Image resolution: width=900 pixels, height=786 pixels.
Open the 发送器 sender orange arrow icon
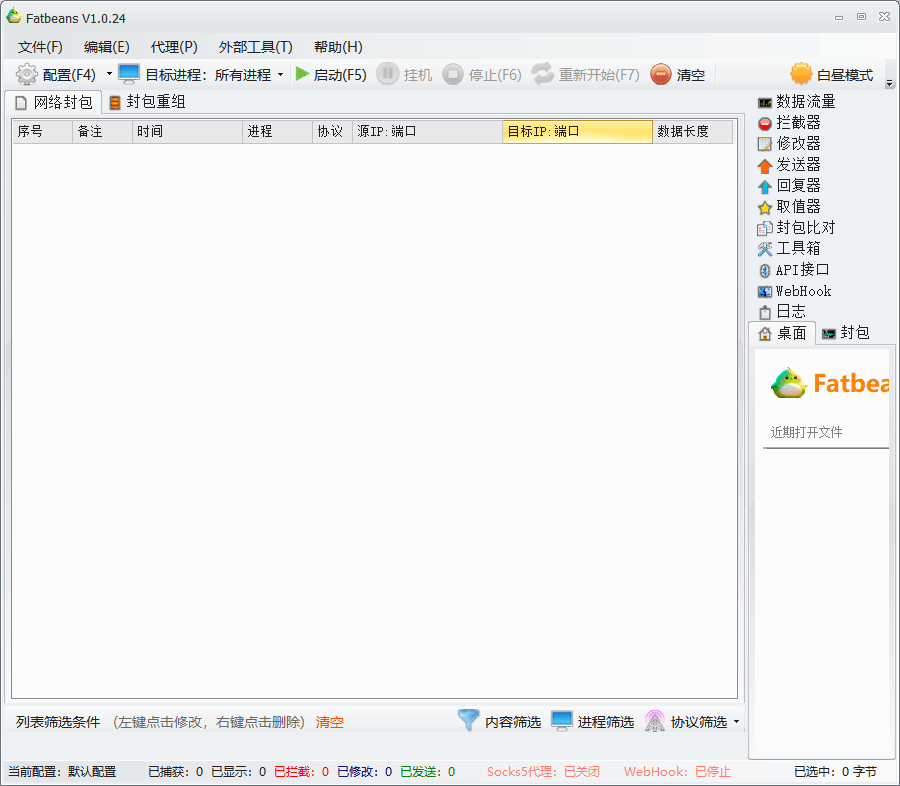click(x=765, y=166)
